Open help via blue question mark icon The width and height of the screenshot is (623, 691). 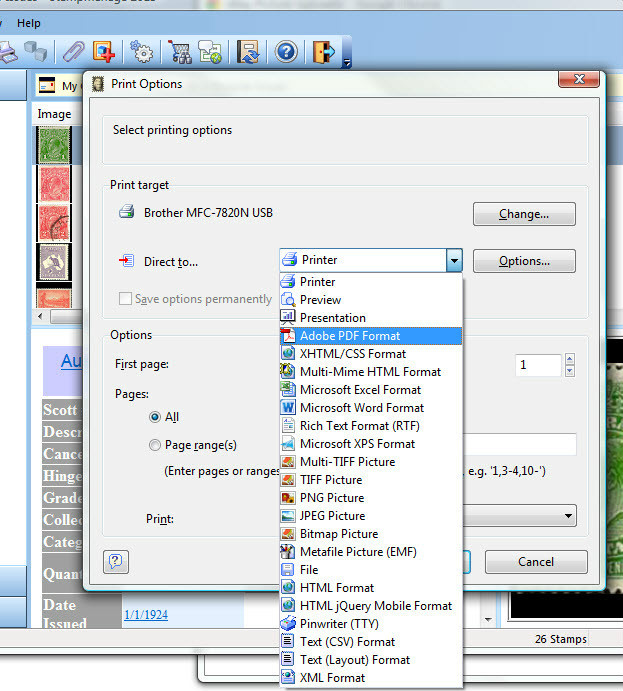(286, 52)
